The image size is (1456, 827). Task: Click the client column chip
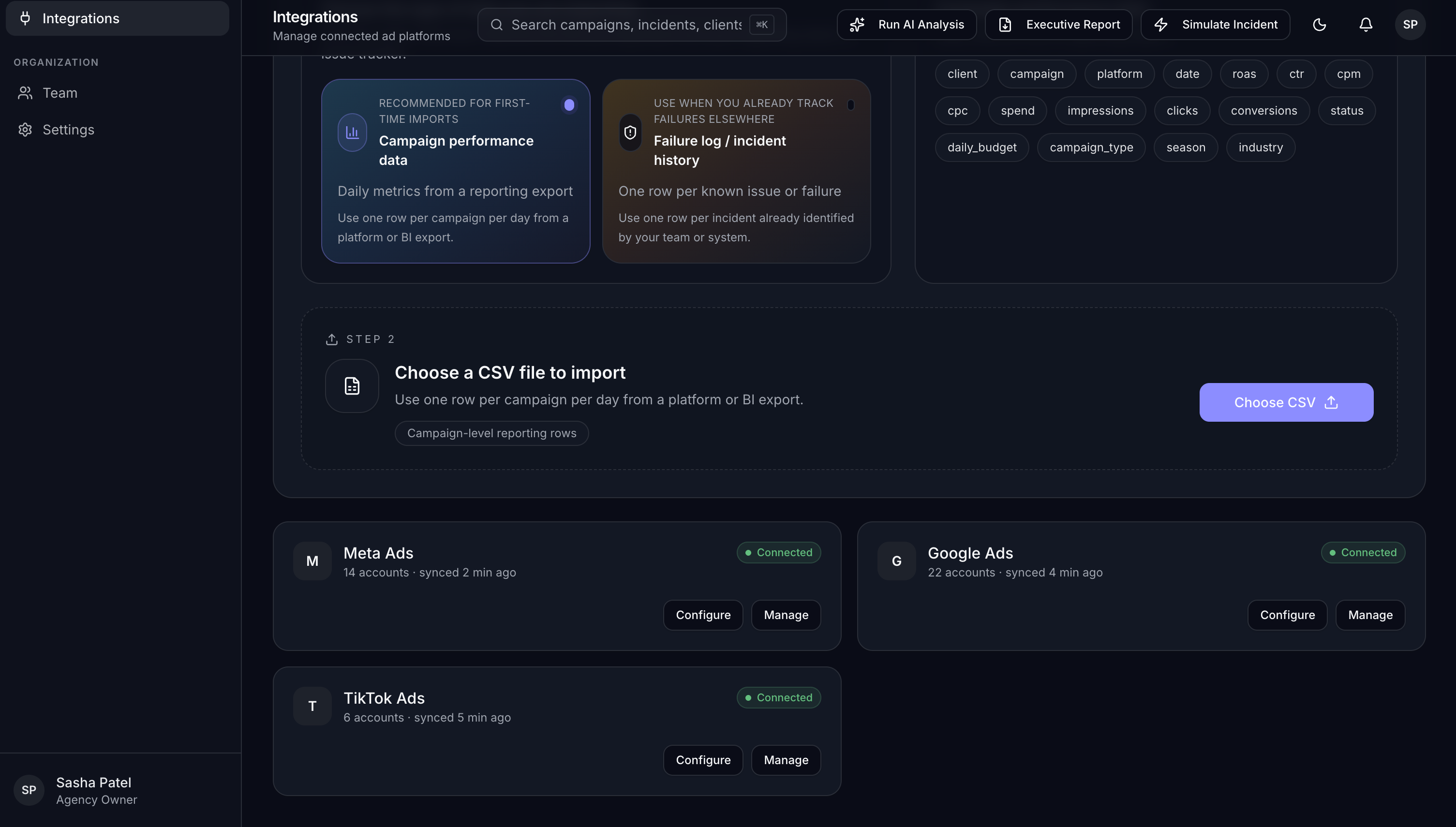[x=962, y=74]
